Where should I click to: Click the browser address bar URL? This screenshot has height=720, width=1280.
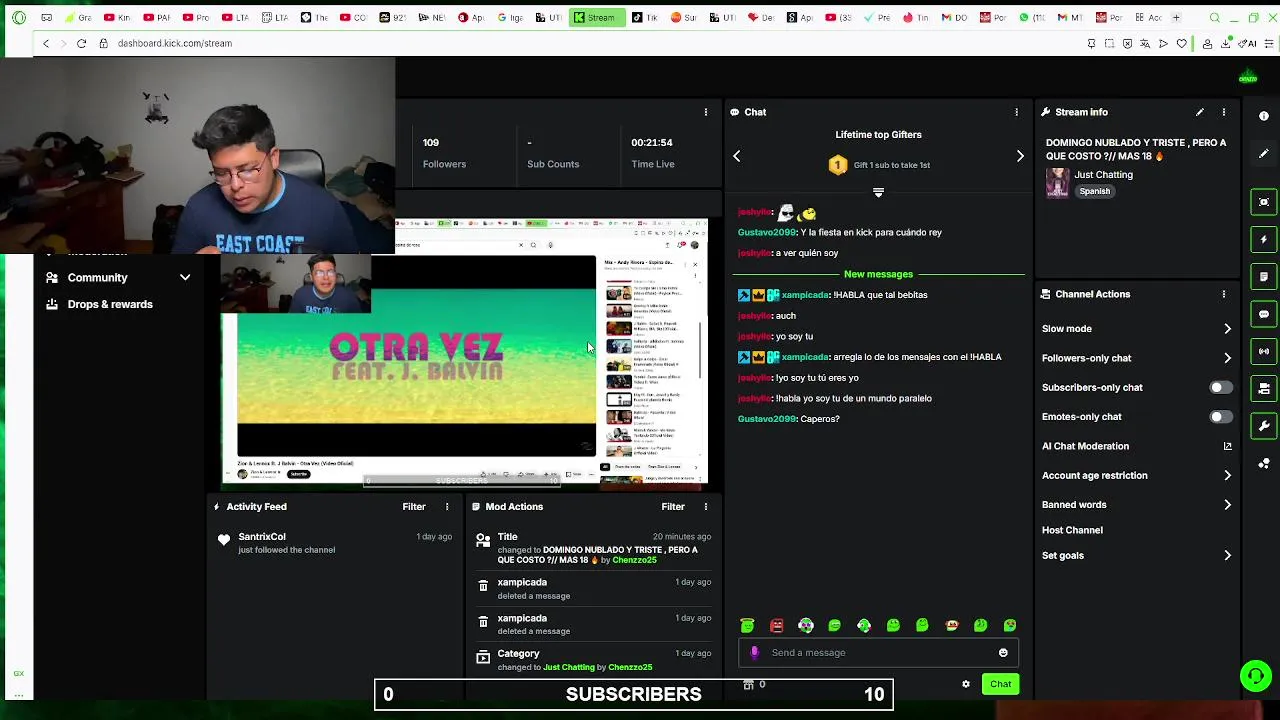point(174,43)
